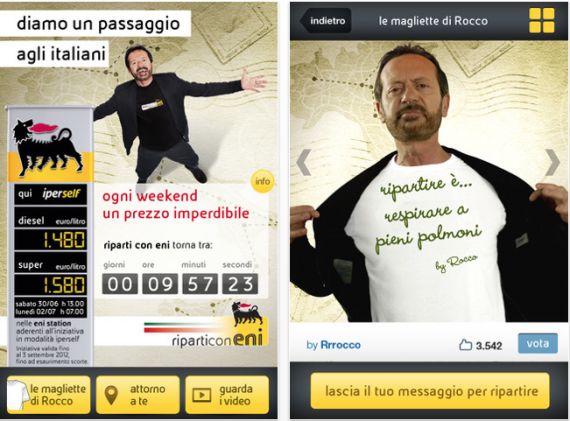Open the attorno a te tab
The height and width of the screenshot is (421, 570).
point(138,395)
